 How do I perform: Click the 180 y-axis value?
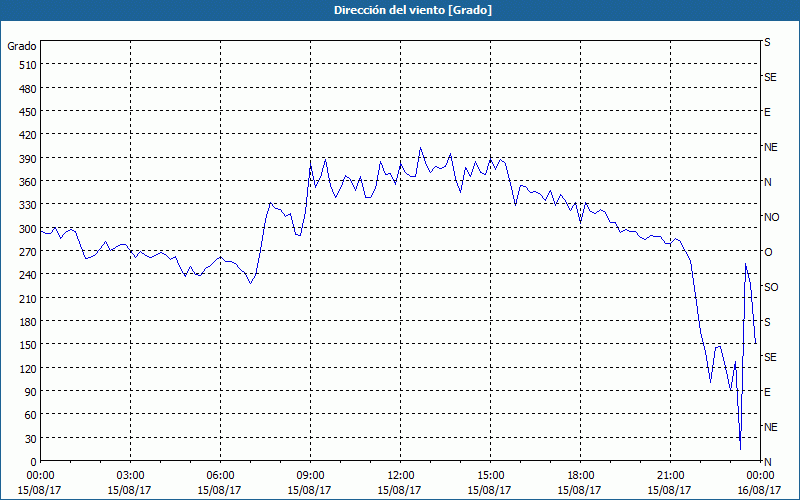click(28, 322)
